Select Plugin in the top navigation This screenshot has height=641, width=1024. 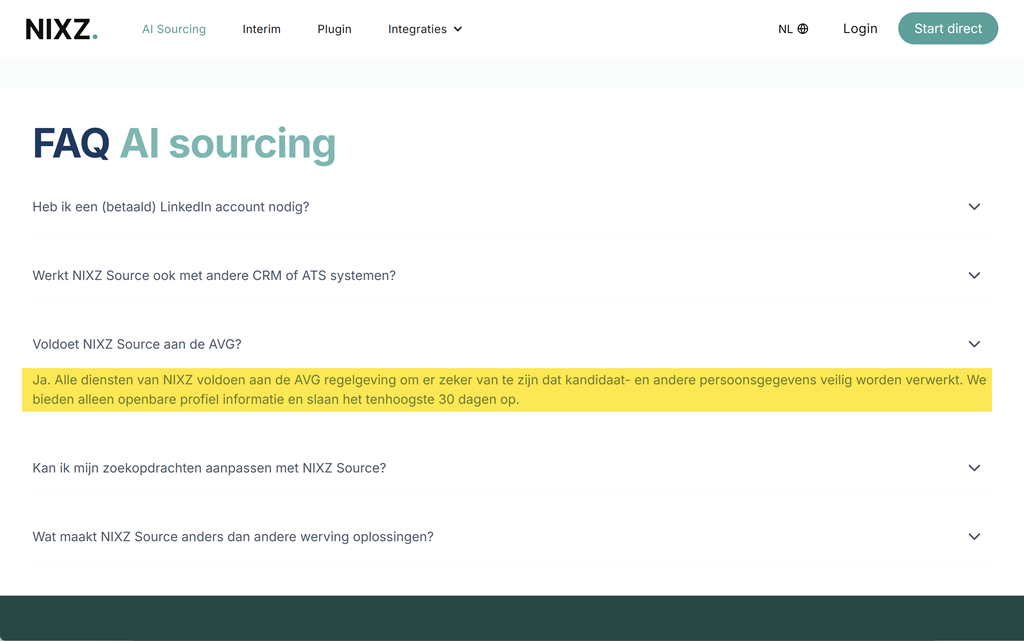coord(334,29)
